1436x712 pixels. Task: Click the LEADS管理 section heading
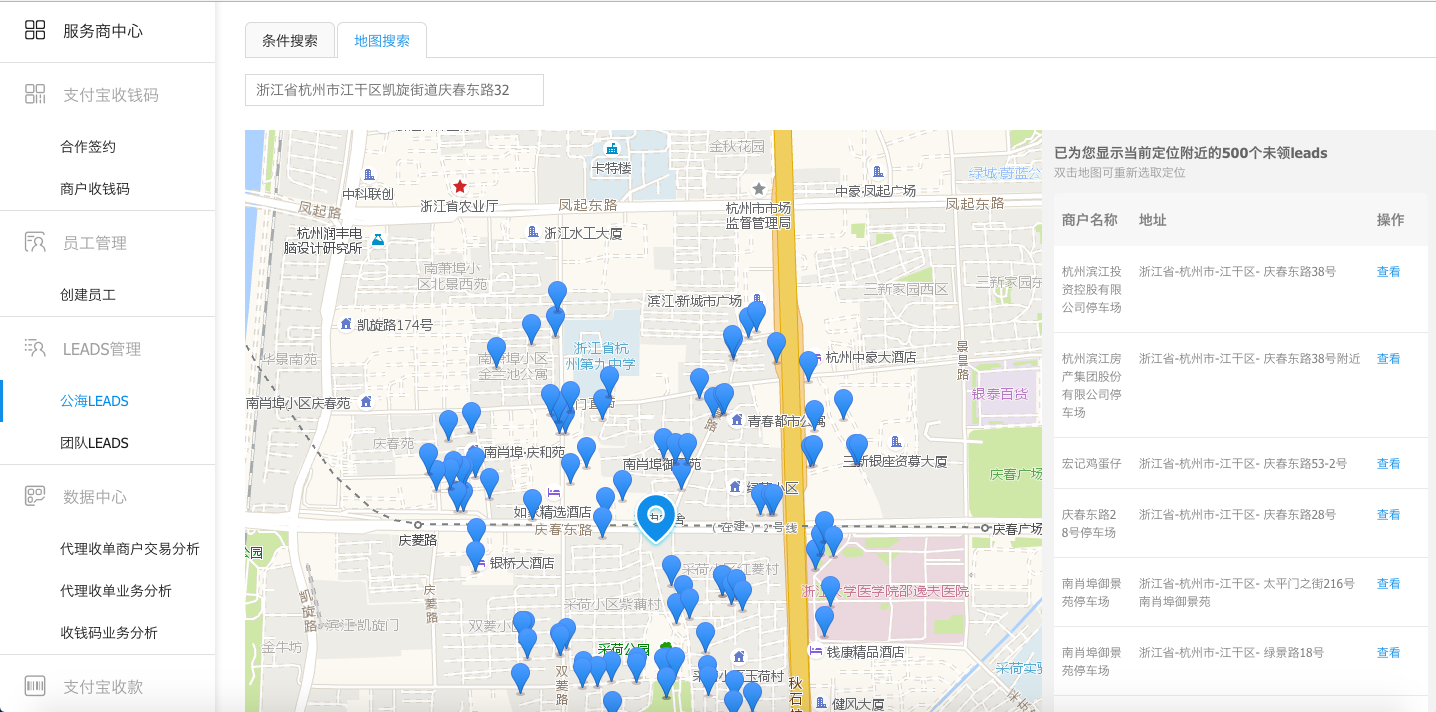[x=102, y=349]
